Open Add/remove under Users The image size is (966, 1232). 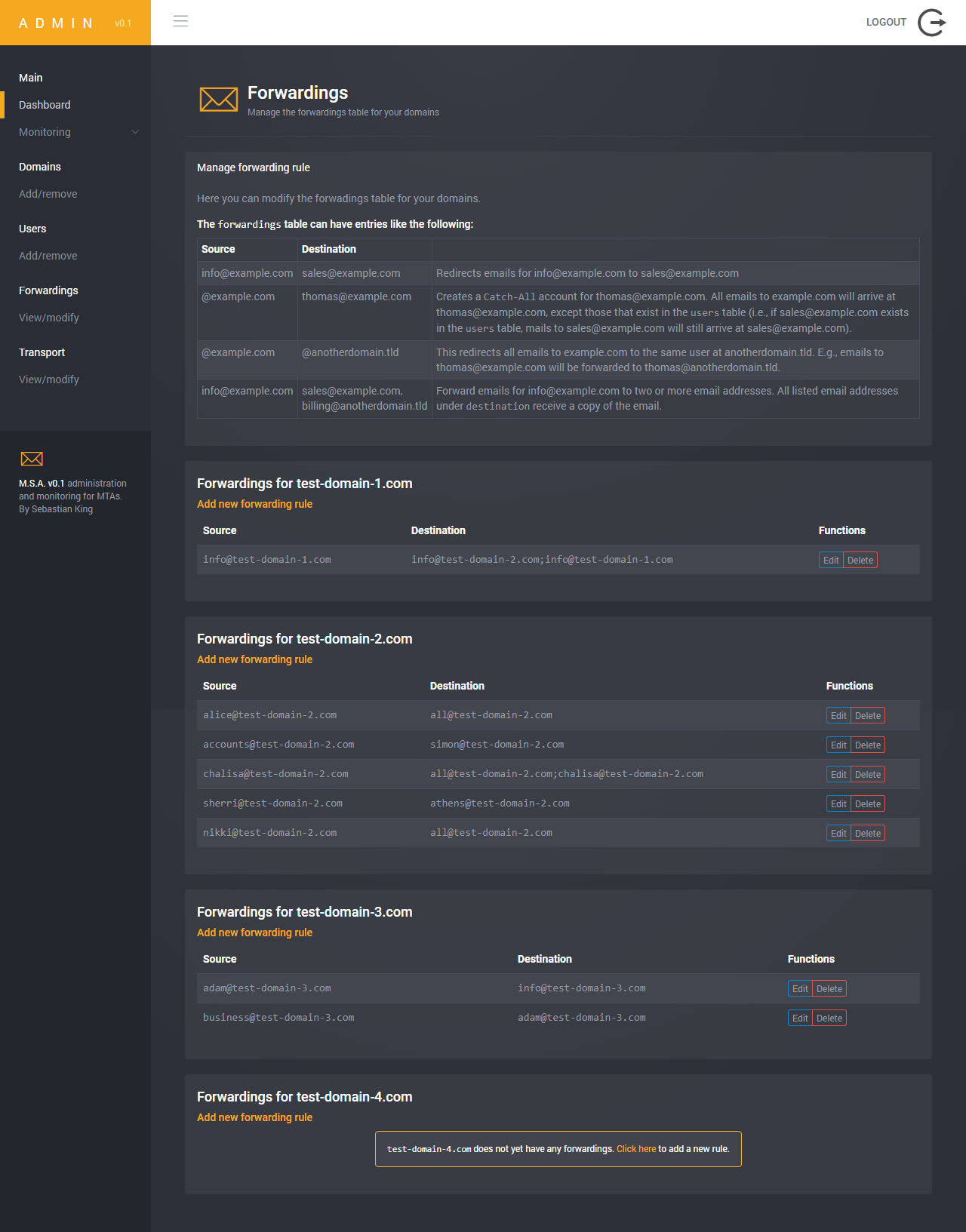coord(48,256)
